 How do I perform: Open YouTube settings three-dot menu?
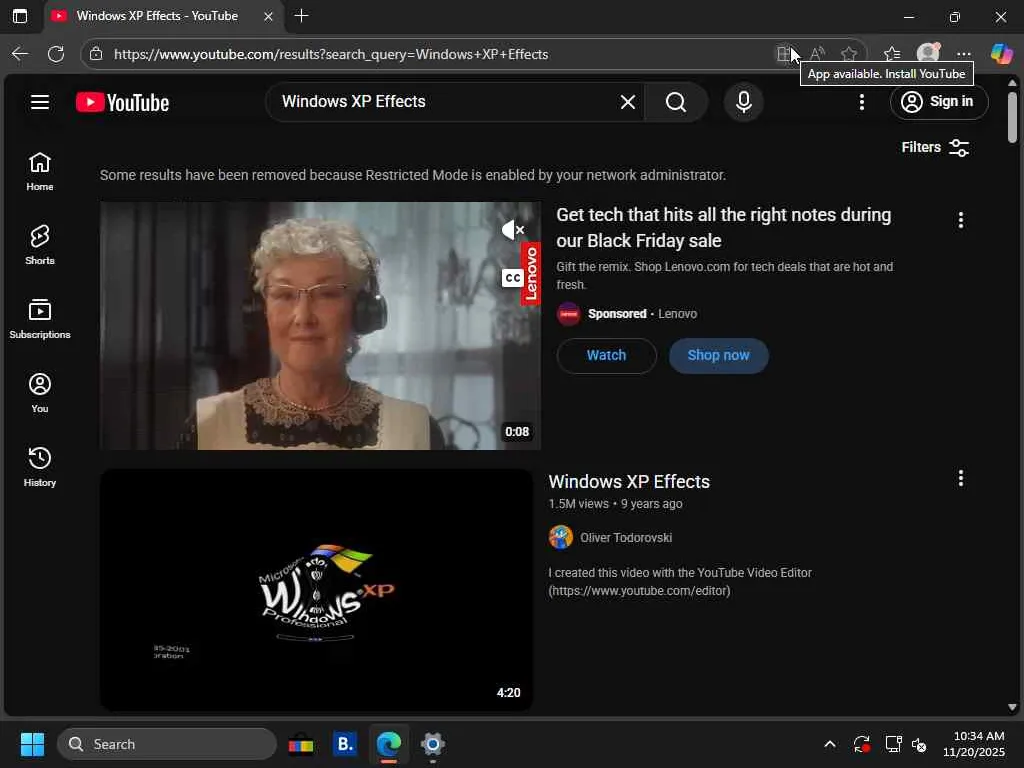point(861,102)
